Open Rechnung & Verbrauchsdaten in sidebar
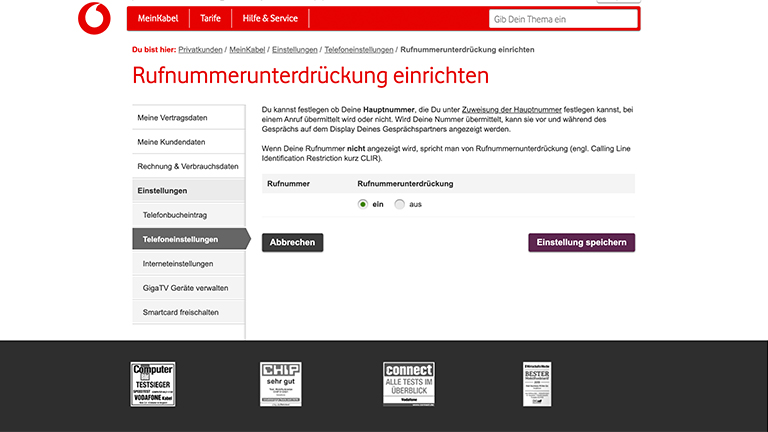The height and width of the screenshot is (432, 768). point(189,167)
